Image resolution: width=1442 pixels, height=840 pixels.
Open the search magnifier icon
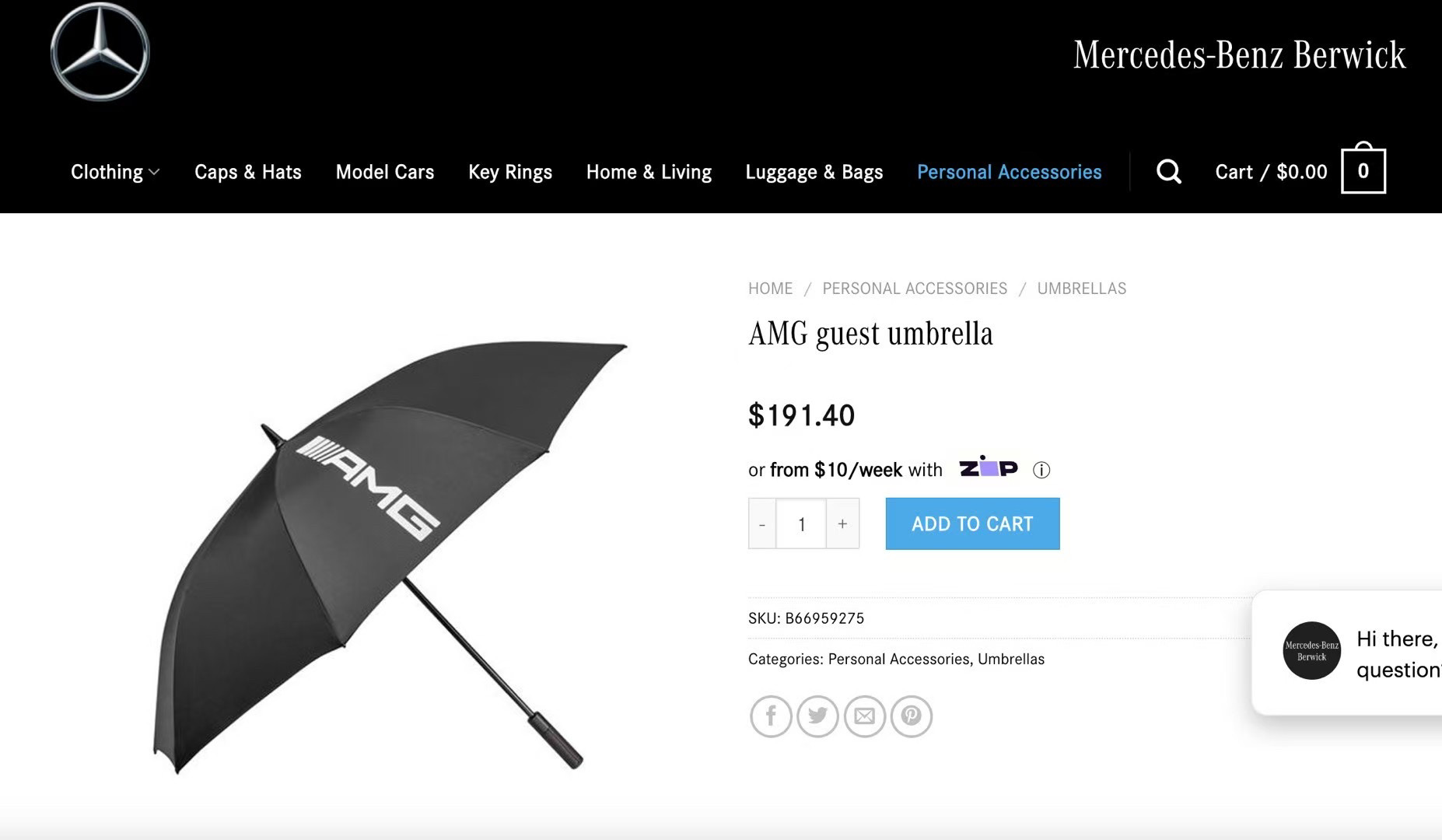pos(1168,172)
